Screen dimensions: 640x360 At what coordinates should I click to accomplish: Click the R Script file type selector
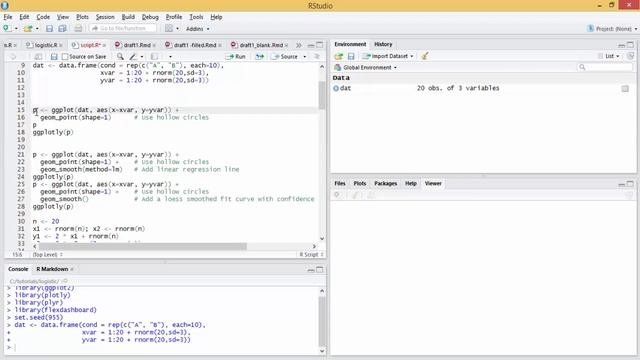tap(311, 254)
